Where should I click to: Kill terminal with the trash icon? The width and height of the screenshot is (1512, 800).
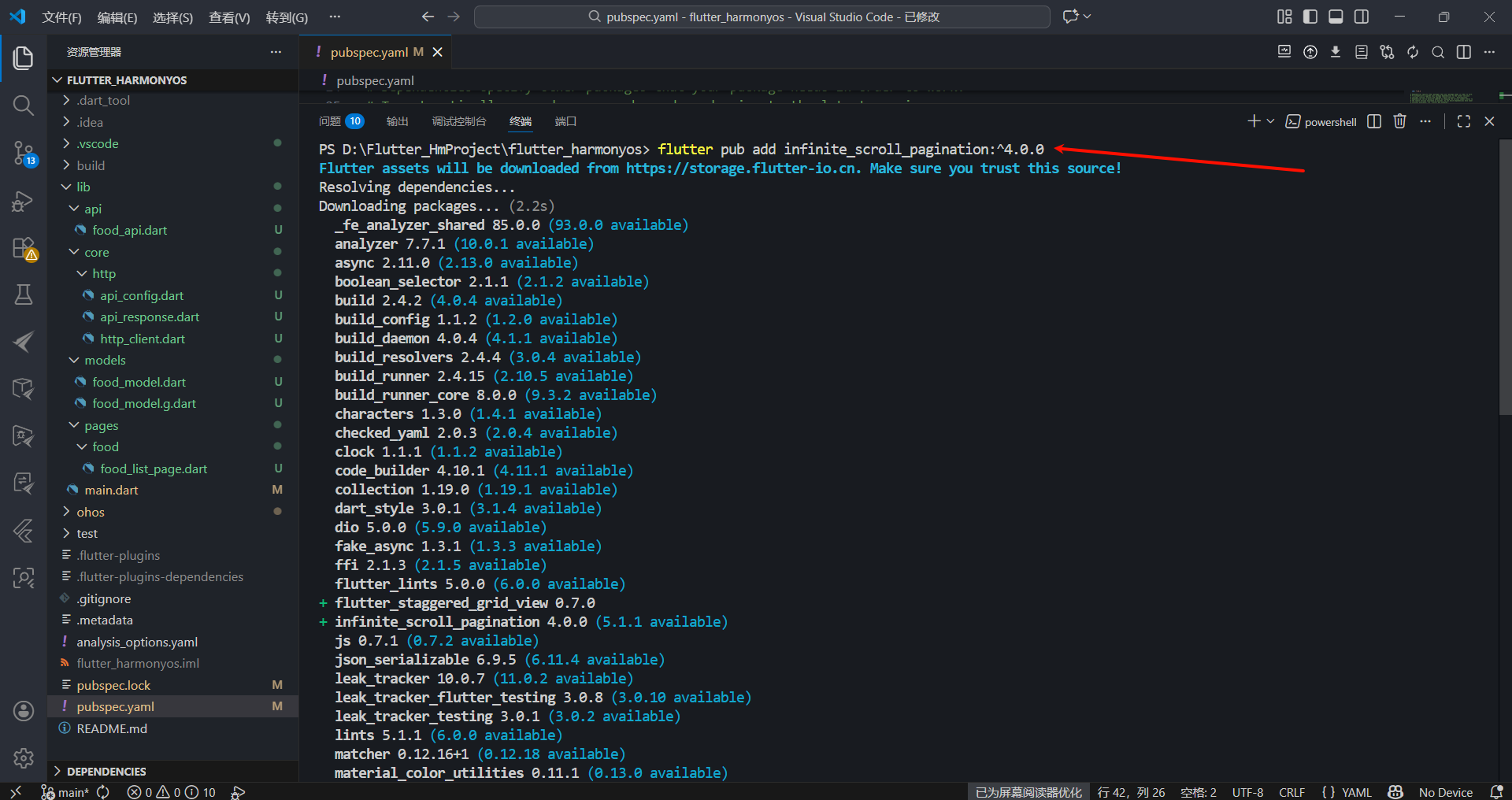coord(1399,121)
